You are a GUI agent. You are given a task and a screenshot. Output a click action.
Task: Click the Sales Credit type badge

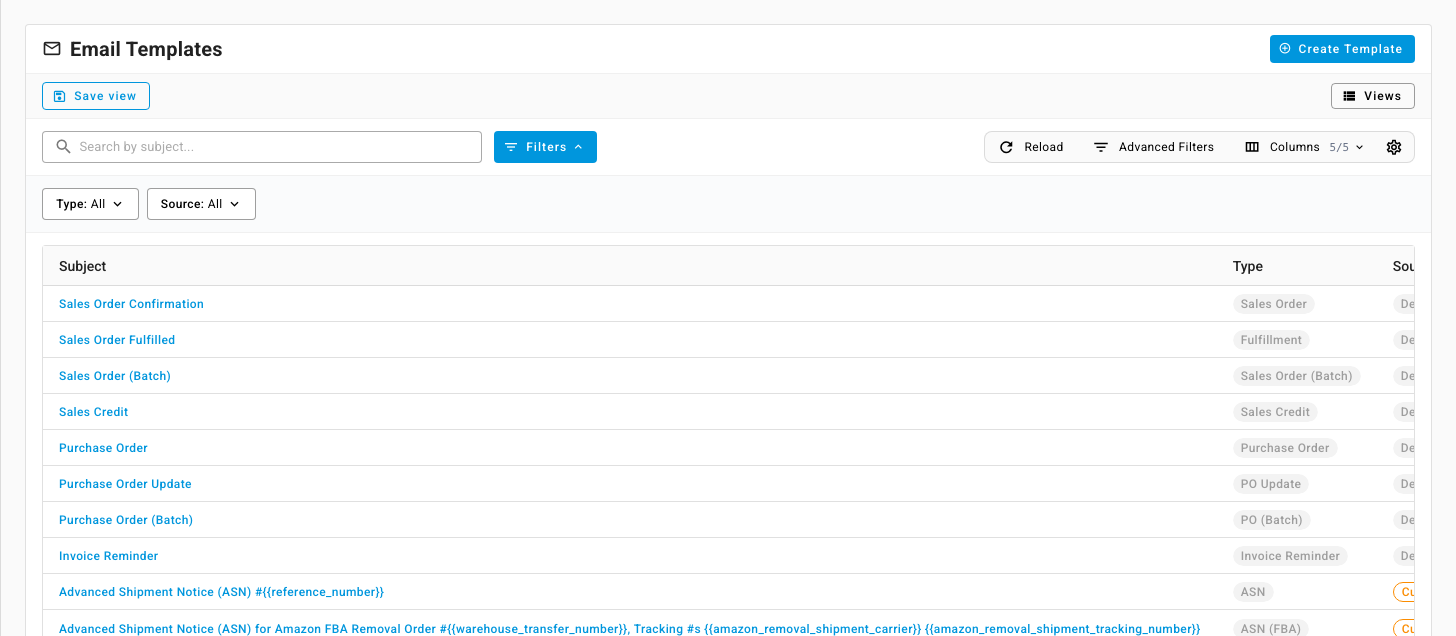1275,412
